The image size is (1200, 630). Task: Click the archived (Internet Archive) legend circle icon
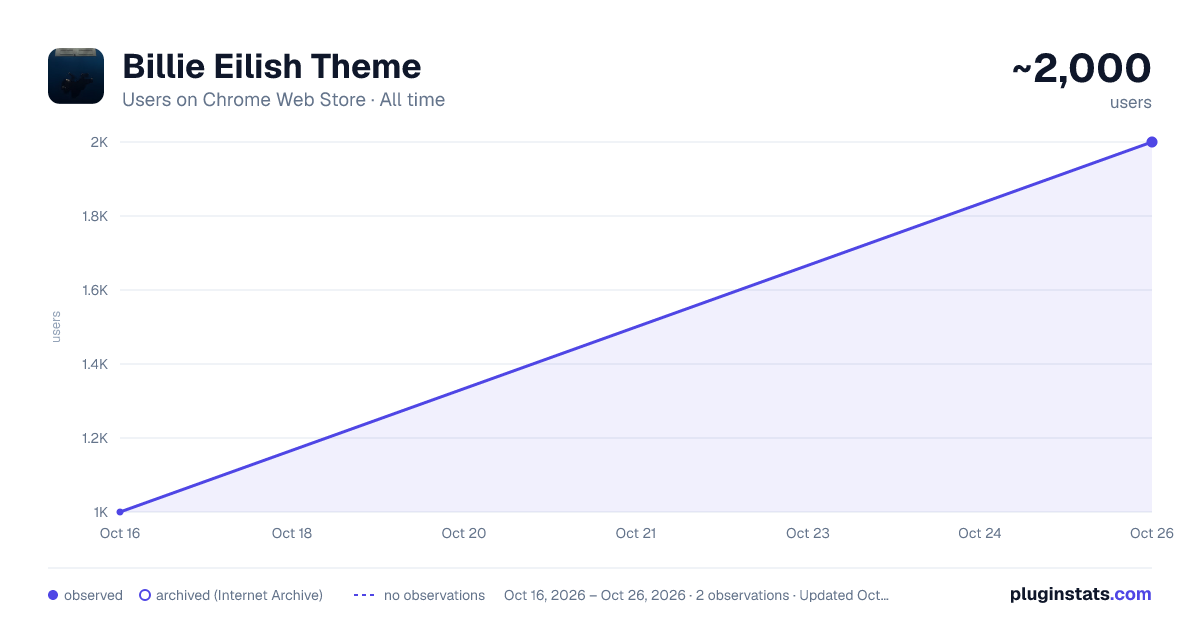(145, 595)
